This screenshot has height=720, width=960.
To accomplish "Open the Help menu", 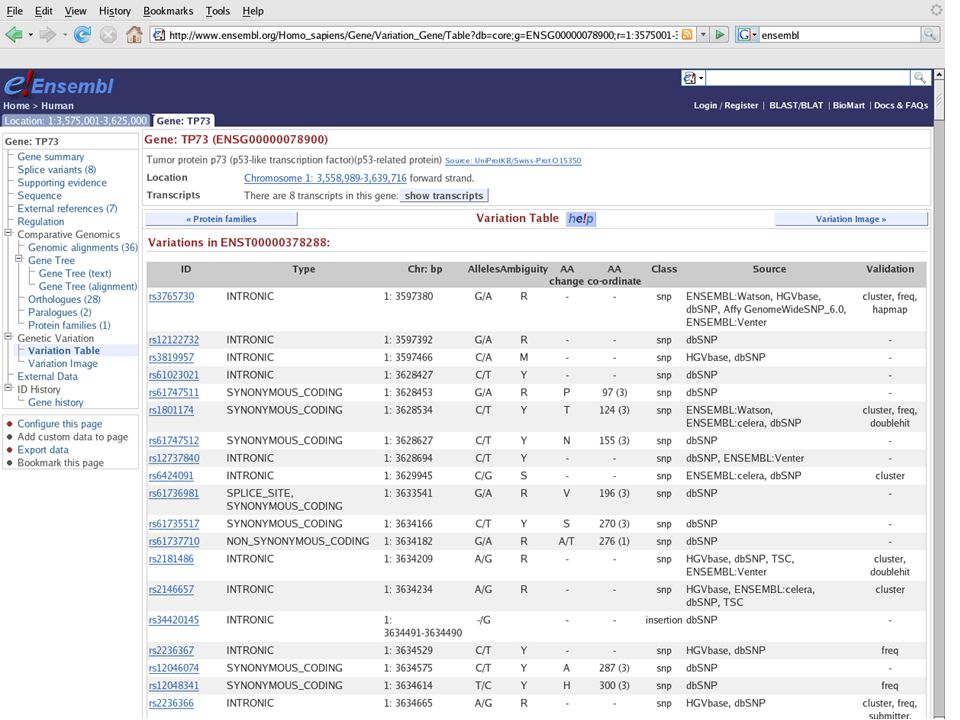I will (253, 11).
